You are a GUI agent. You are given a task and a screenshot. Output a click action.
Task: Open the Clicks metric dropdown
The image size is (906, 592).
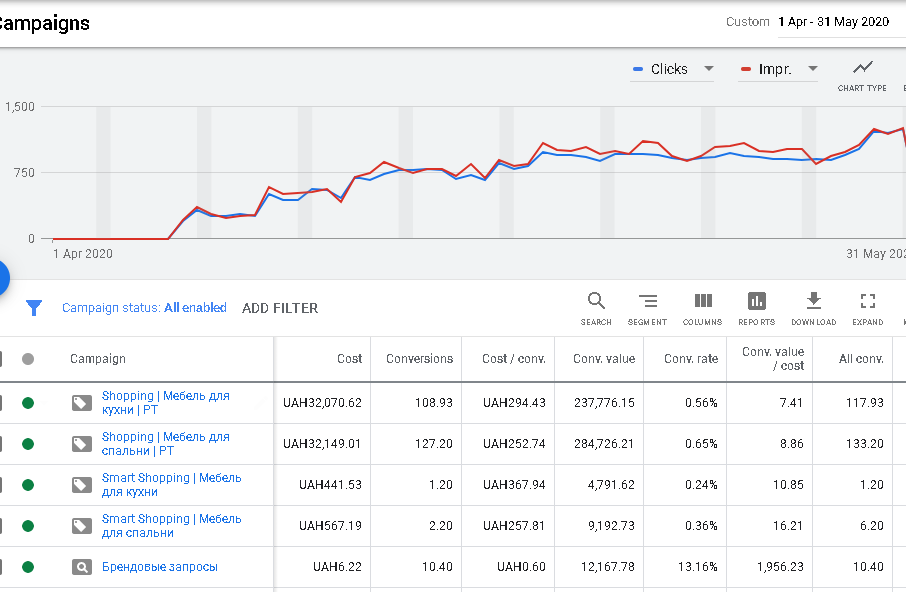(x=672, y=69)
